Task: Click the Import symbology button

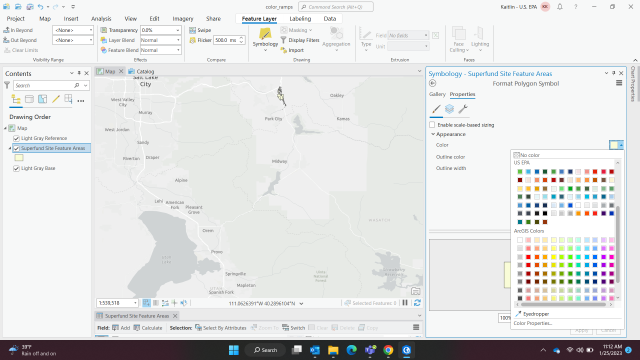Action: point(292,50)
